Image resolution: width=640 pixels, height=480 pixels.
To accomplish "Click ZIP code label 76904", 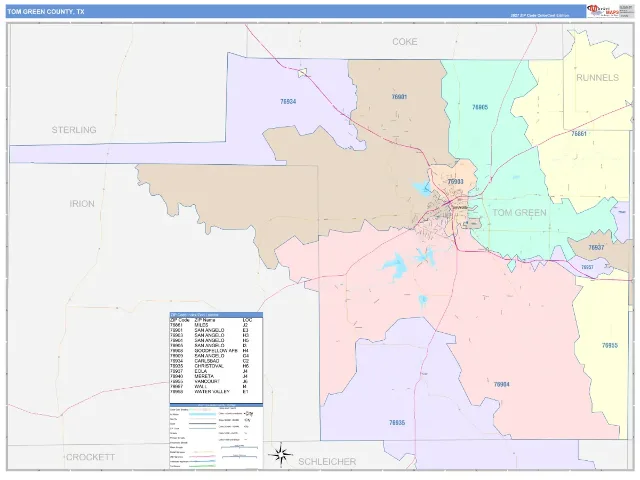I will point(501,384).
